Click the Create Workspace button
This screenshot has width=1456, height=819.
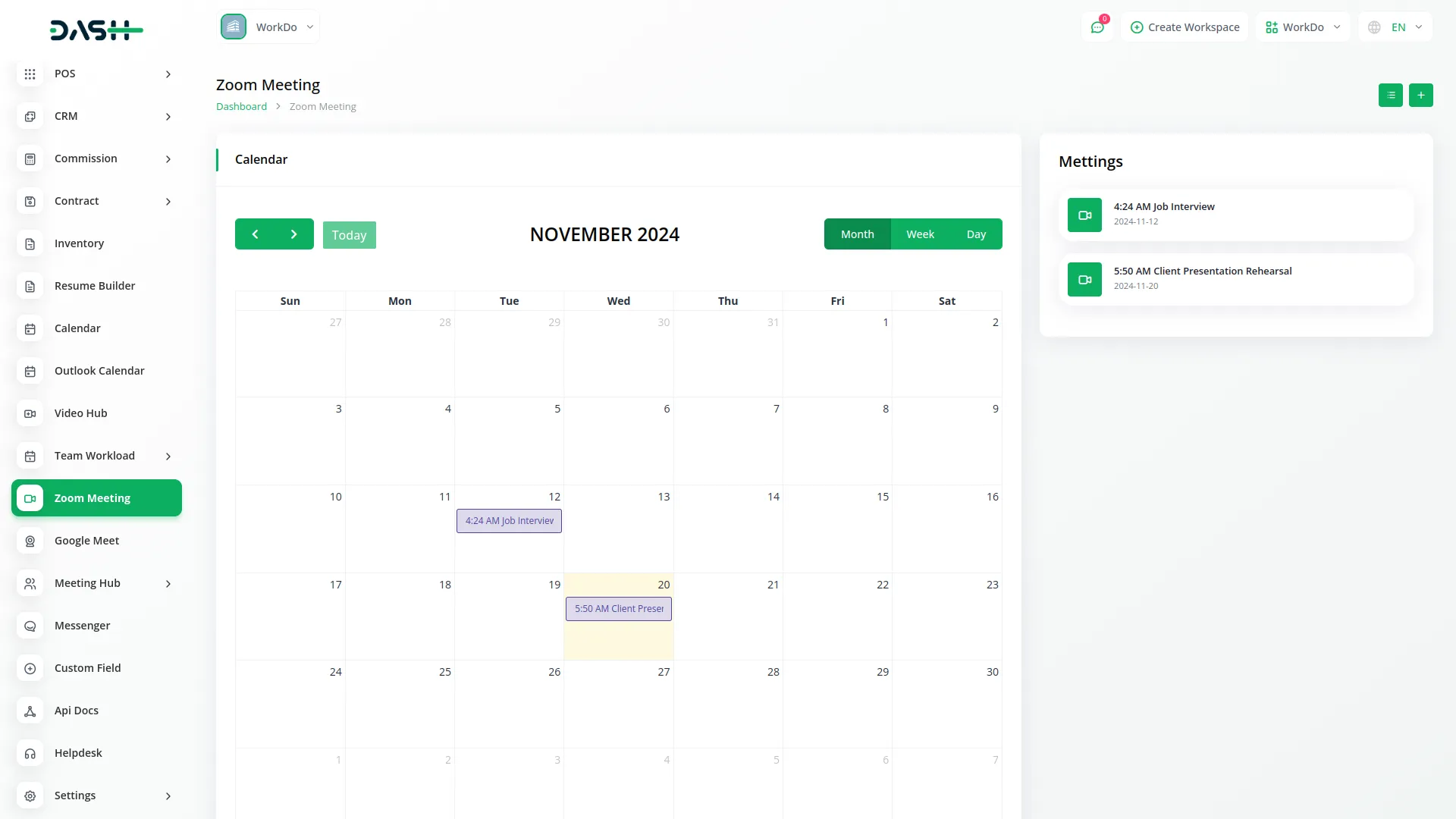(1185, 27)
